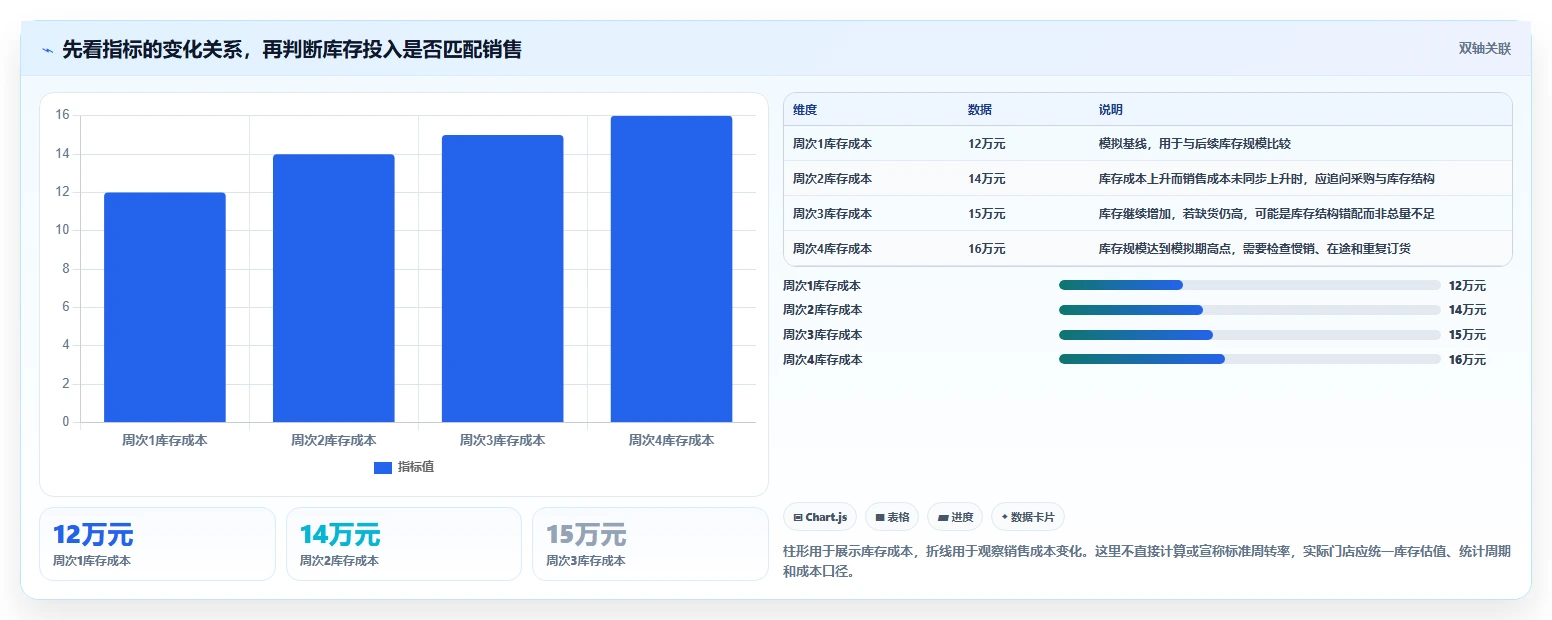Click the lightning icon before the header title

[x=47, y=50]
